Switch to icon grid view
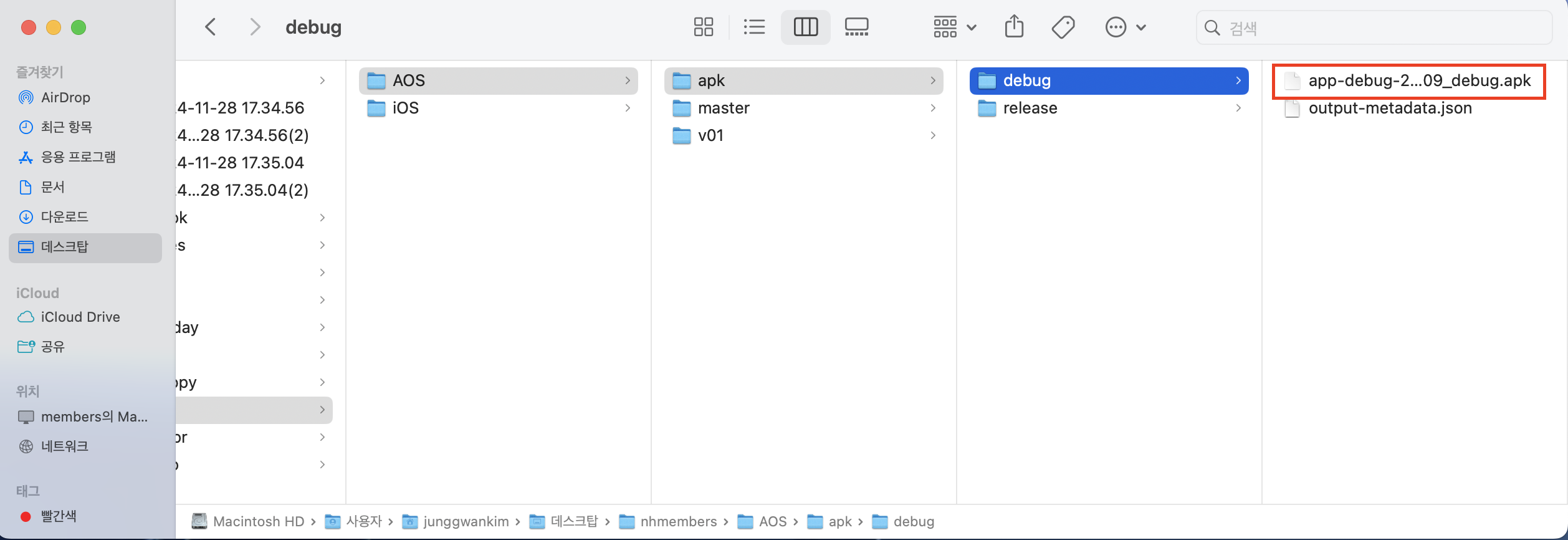1568x540 pixels. coord(703,27)
